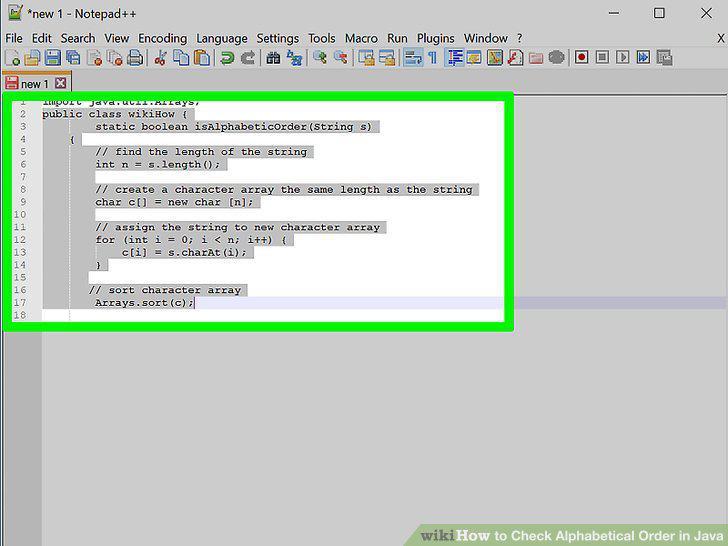
Task: Open the Tools menu
Action: 322,38
